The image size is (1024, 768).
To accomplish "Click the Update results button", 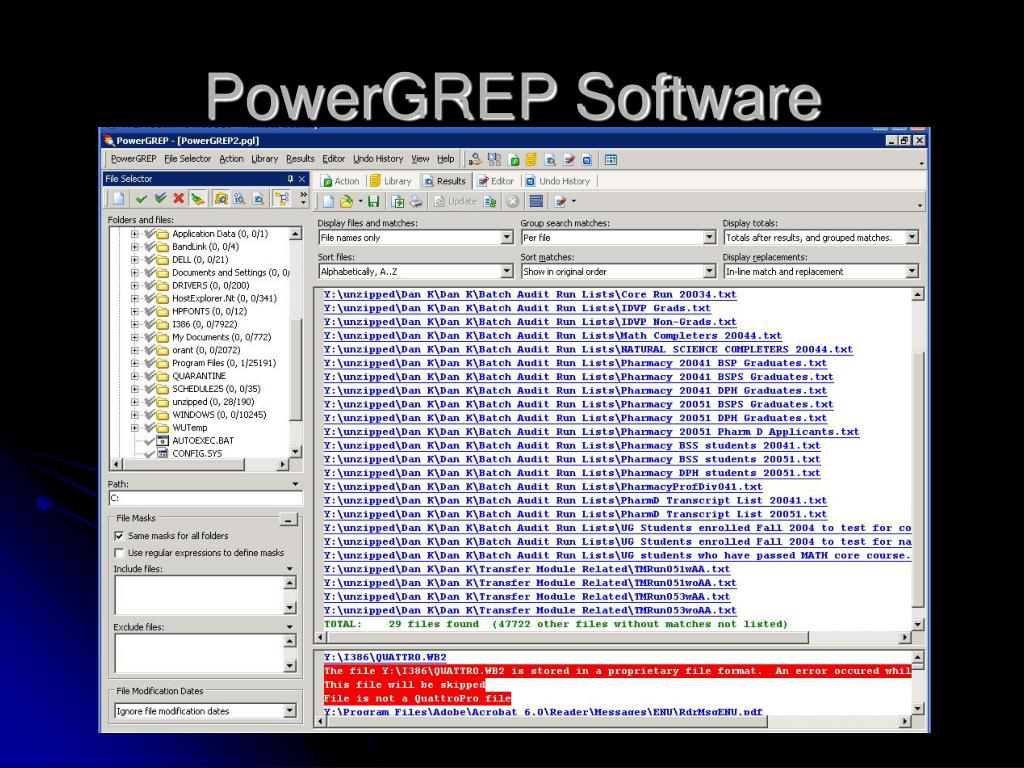I will pos(455,201).
